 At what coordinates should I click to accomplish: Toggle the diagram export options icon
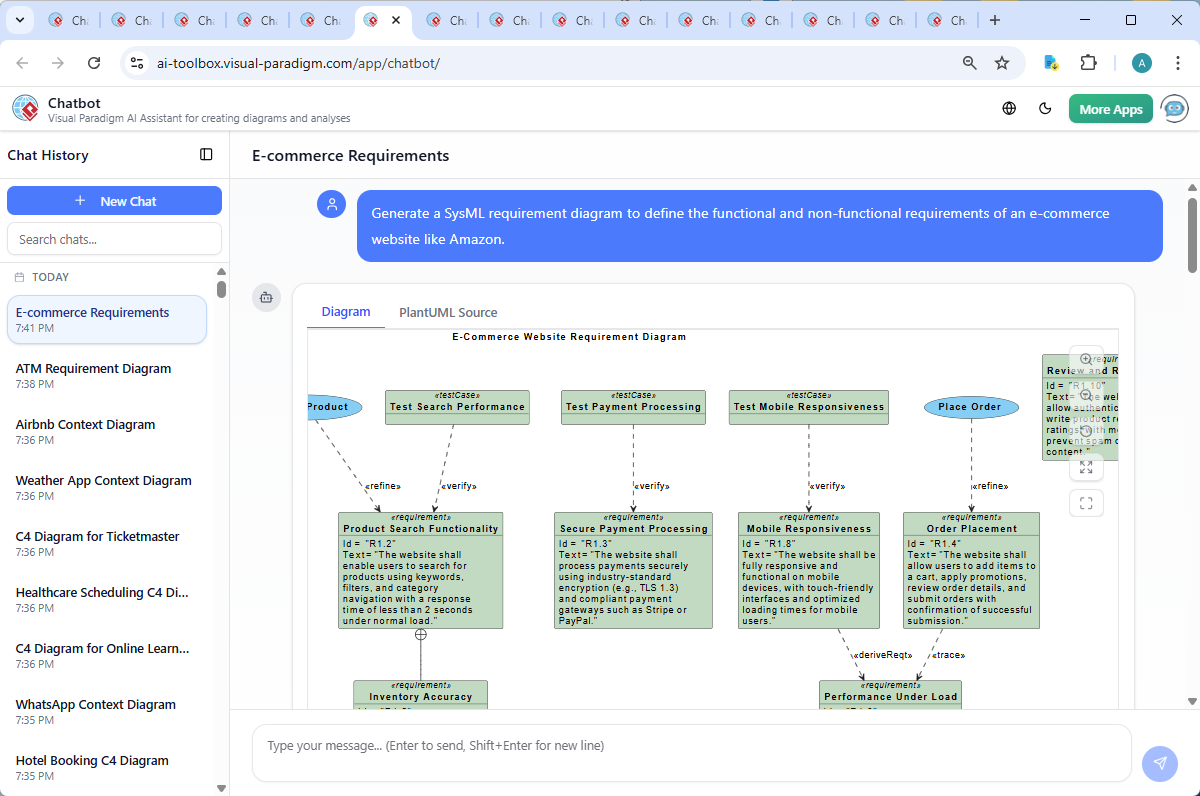pos(266,297)
